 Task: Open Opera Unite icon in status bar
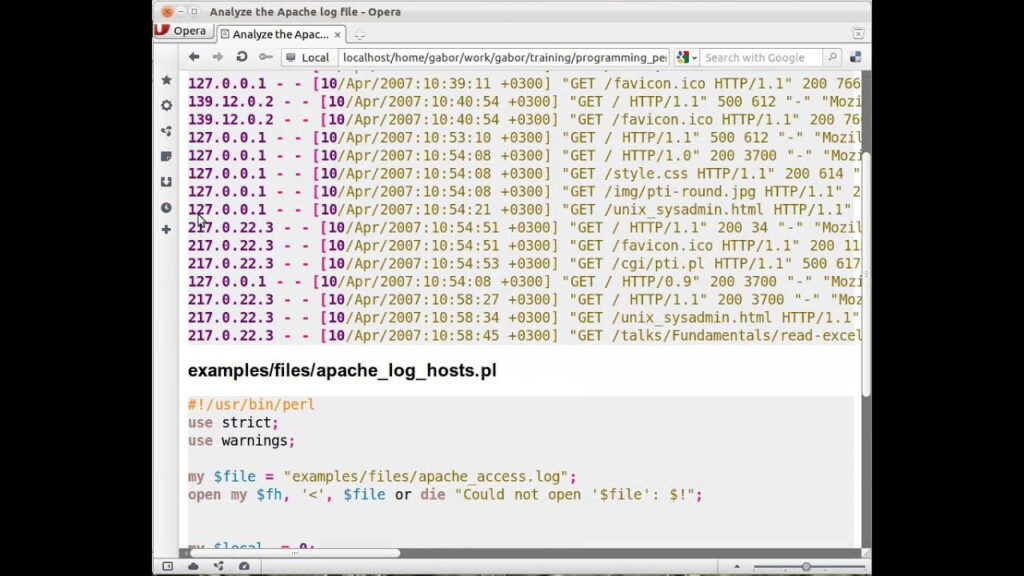[x=219, y=566]
